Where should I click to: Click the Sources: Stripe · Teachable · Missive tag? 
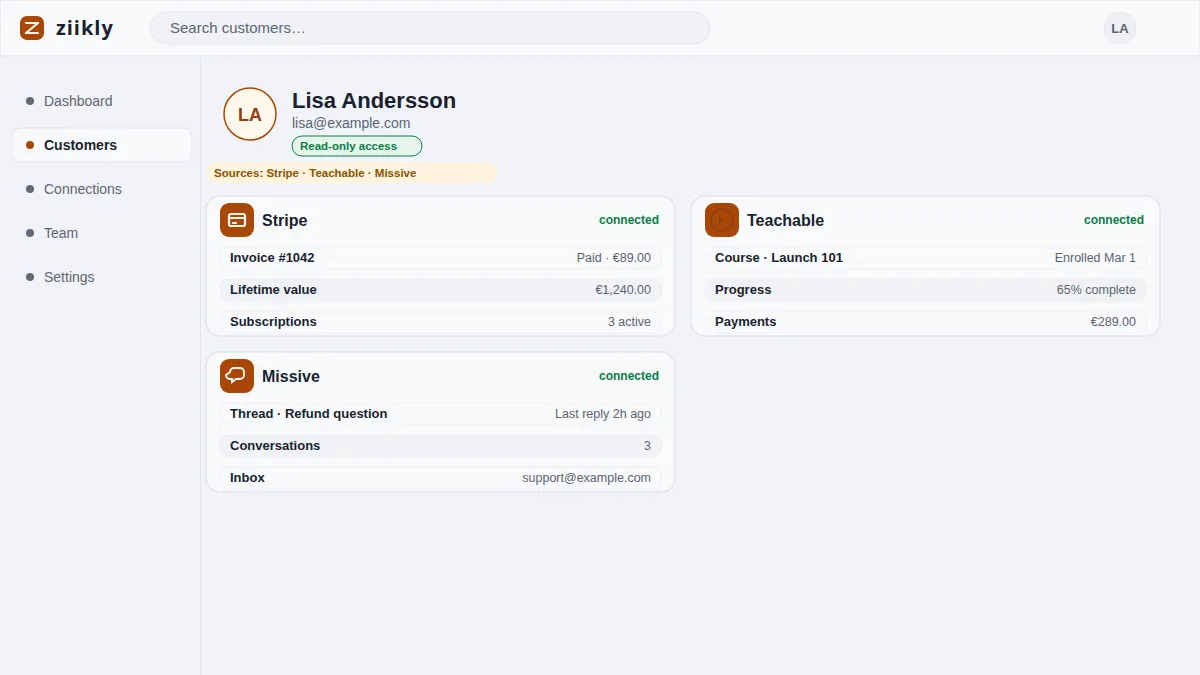click(x=352, y=173)
